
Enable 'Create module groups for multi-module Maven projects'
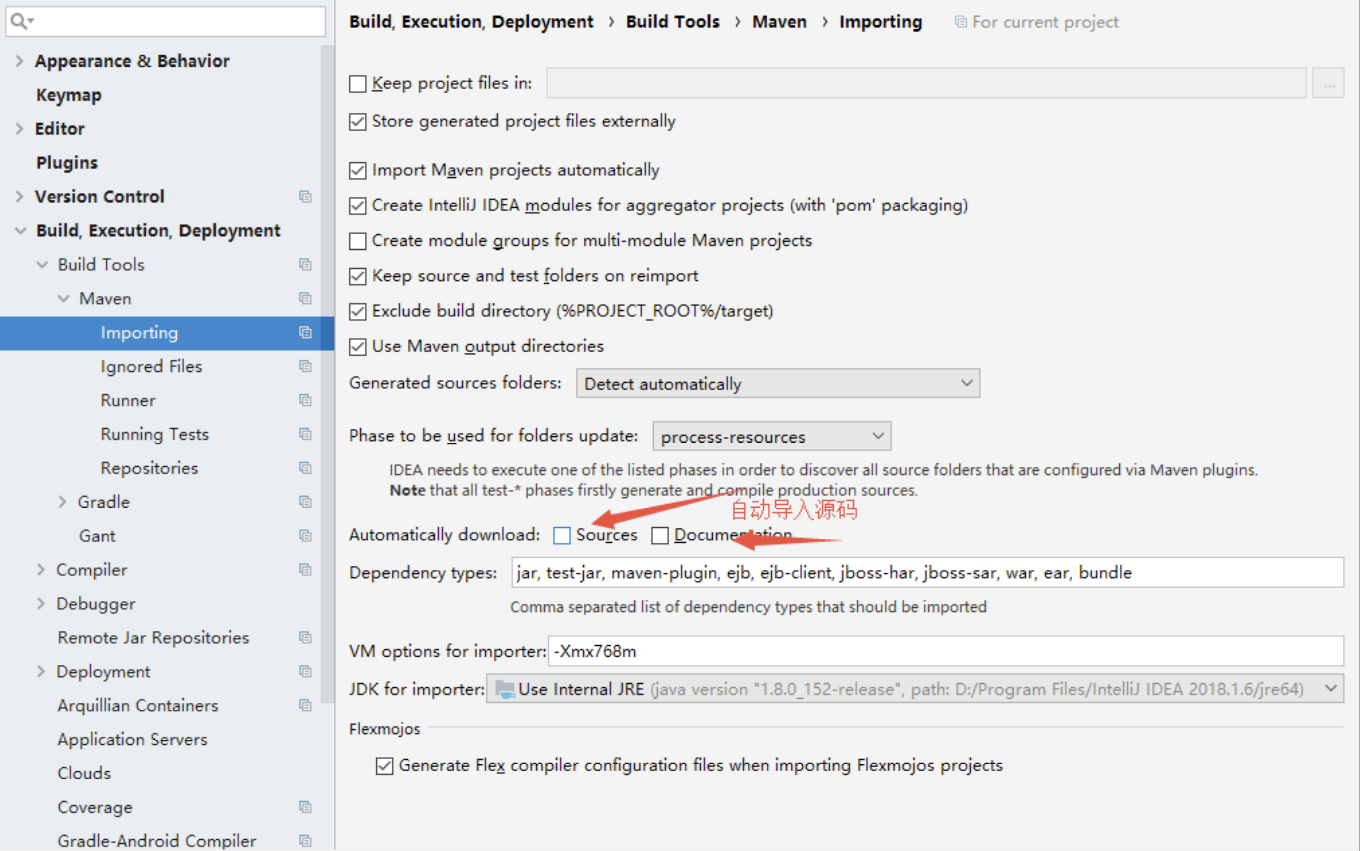tap(358, 241)
